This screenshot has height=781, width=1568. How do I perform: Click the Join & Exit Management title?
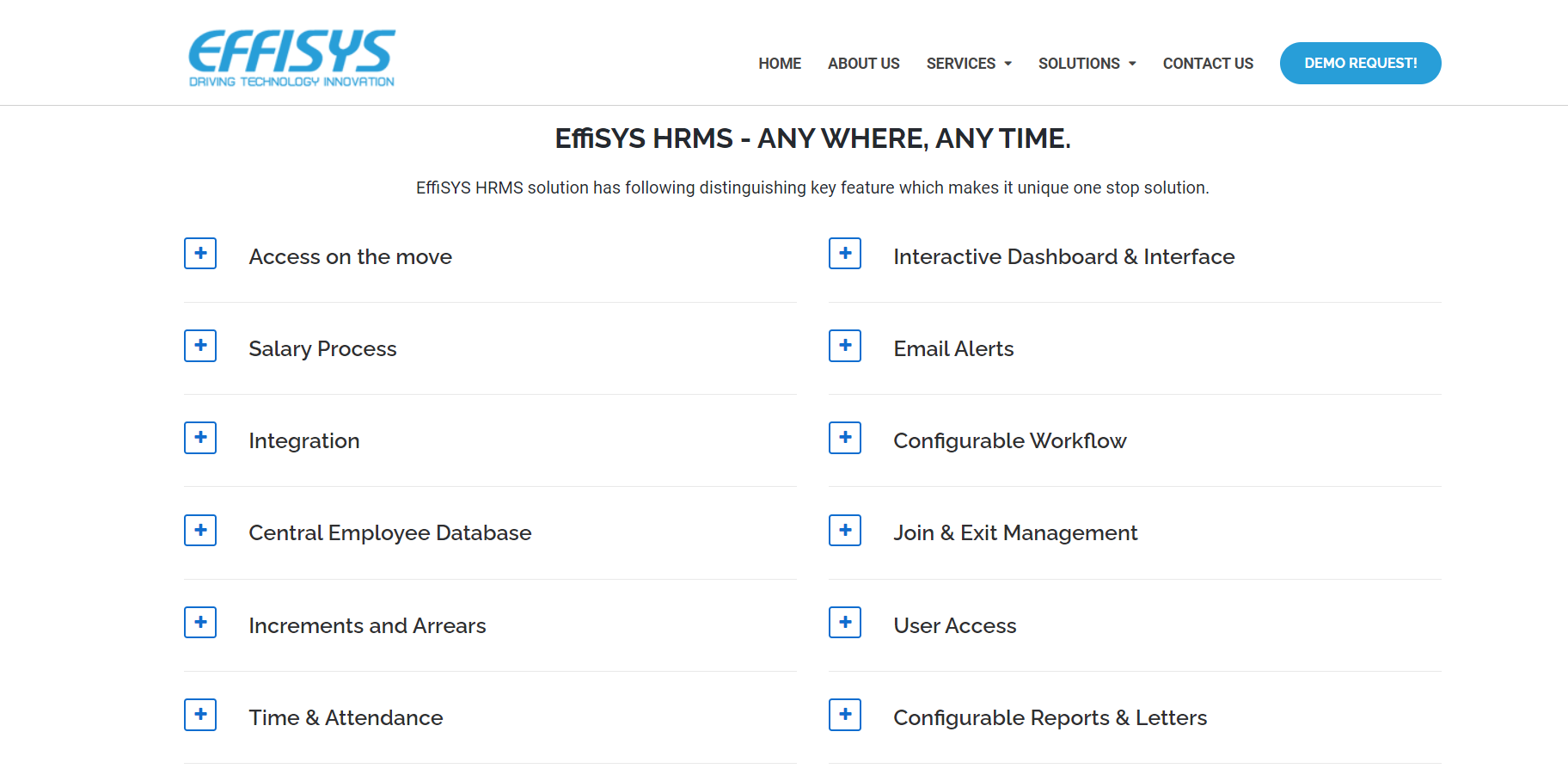coord(1015,533)
